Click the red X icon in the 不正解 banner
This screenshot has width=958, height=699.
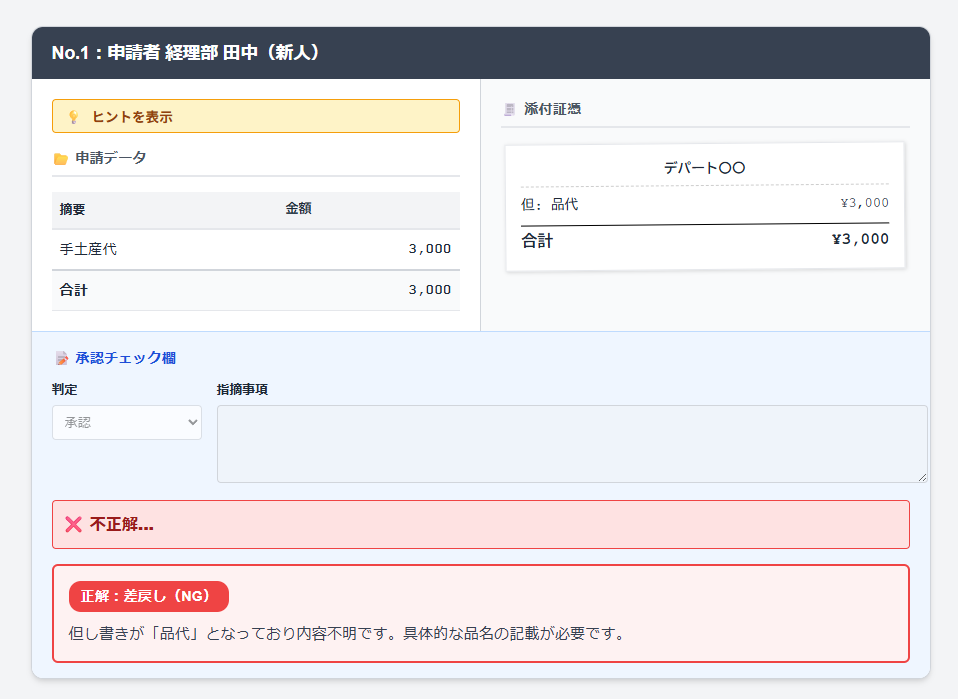72,524
